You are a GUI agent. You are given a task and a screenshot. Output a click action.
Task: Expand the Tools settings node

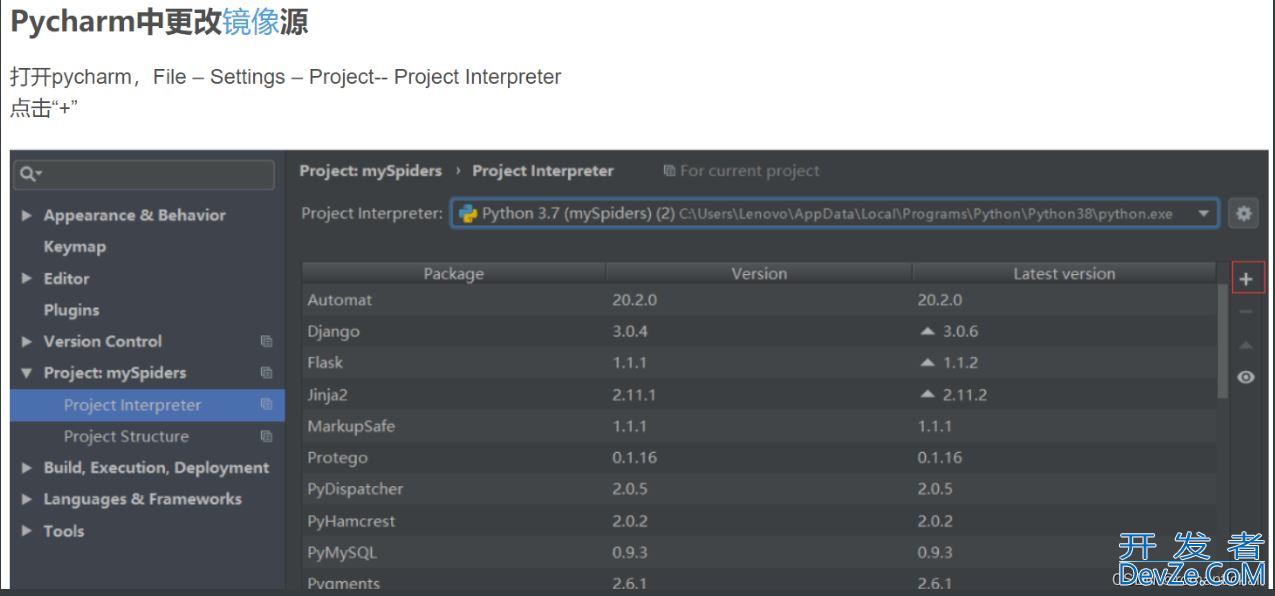pos(26,530)
